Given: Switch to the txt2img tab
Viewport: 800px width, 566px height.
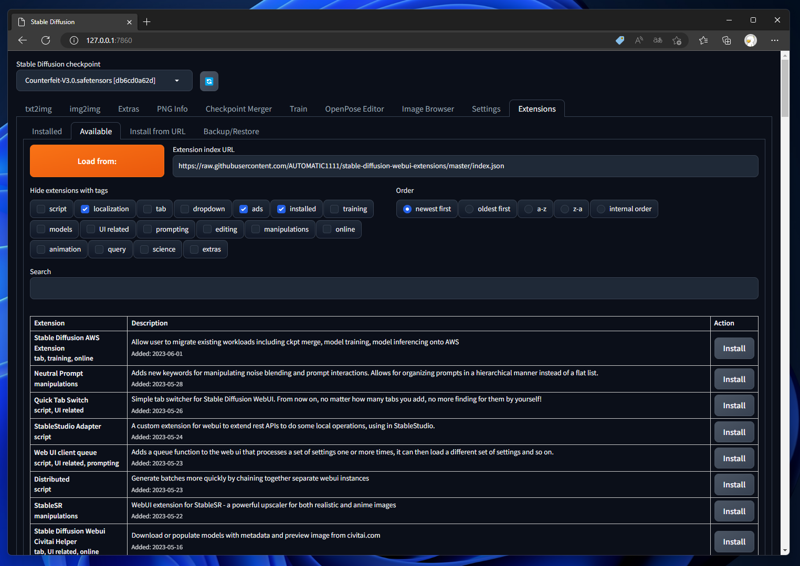Looking at the screenshot, I should (38, 109).
